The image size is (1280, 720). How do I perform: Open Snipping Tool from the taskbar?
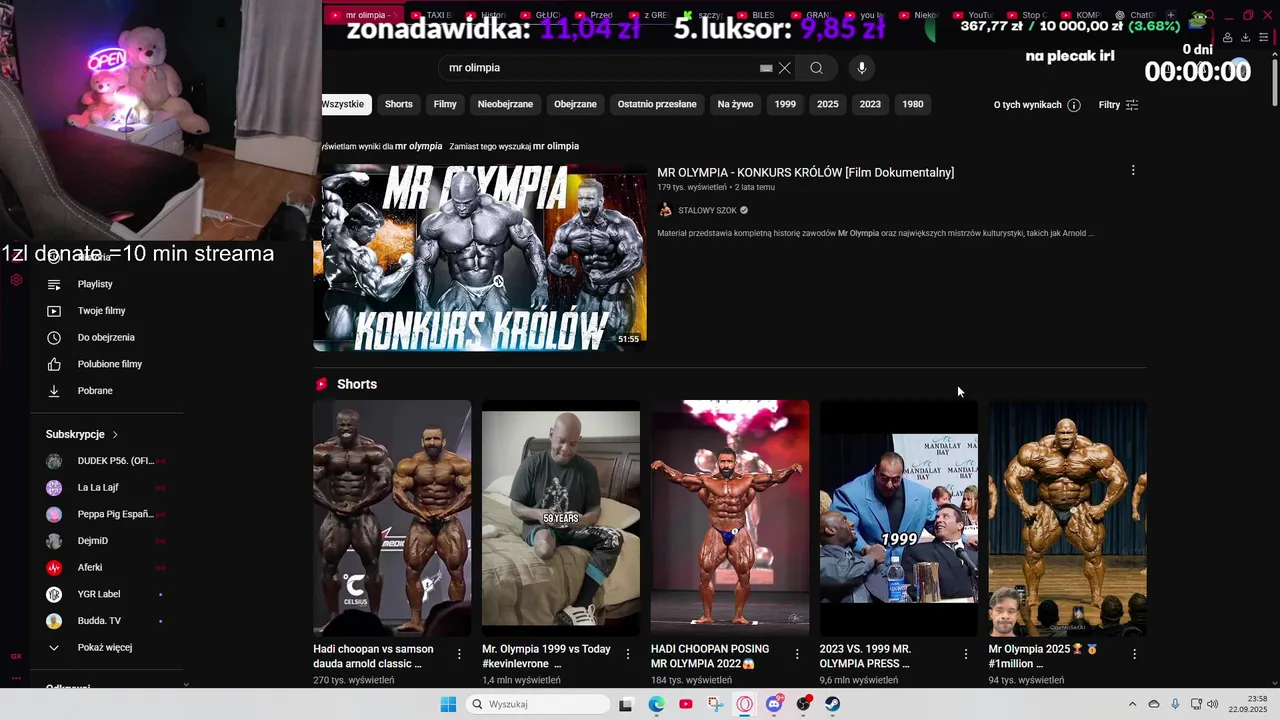pyautogui.click(x=715, y=704)
